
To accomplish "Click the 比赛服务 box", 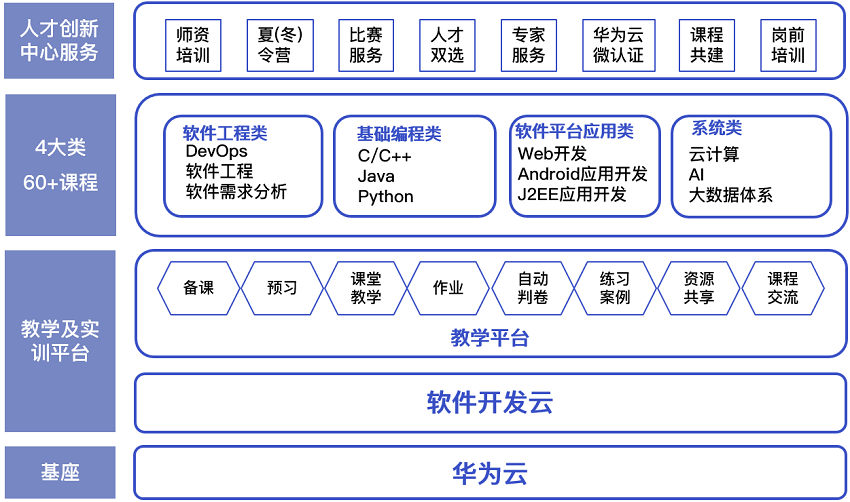I will (366, 46).
